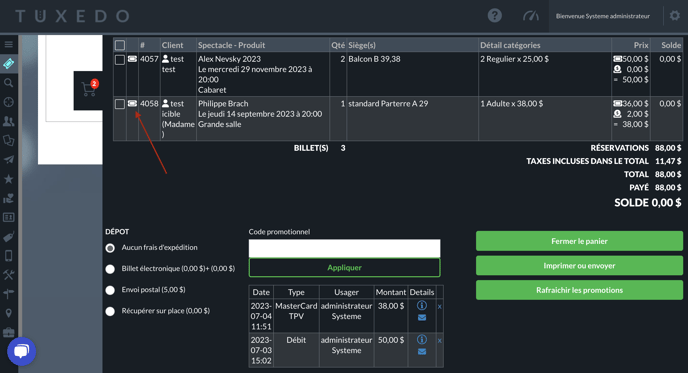Open the live chat bubble
688x373 pixels.
point(22,351)
